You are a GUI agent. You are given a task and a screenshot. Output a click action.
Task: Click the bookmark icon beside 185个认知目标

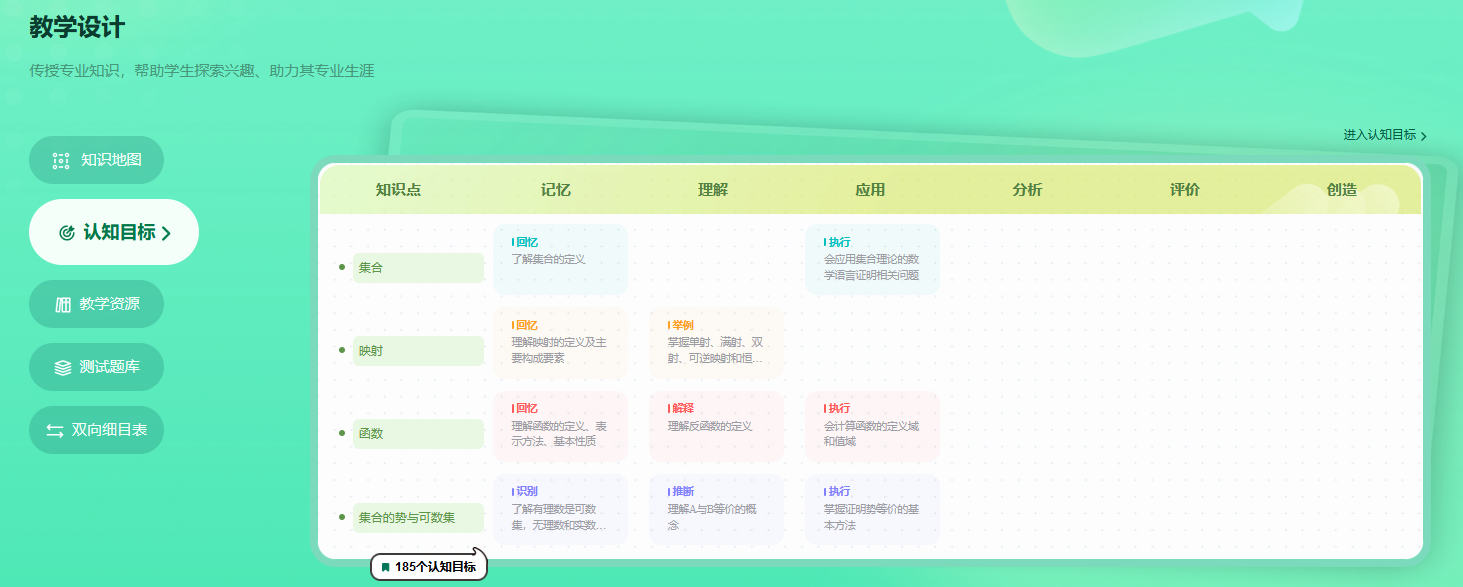tap(385, 567)
